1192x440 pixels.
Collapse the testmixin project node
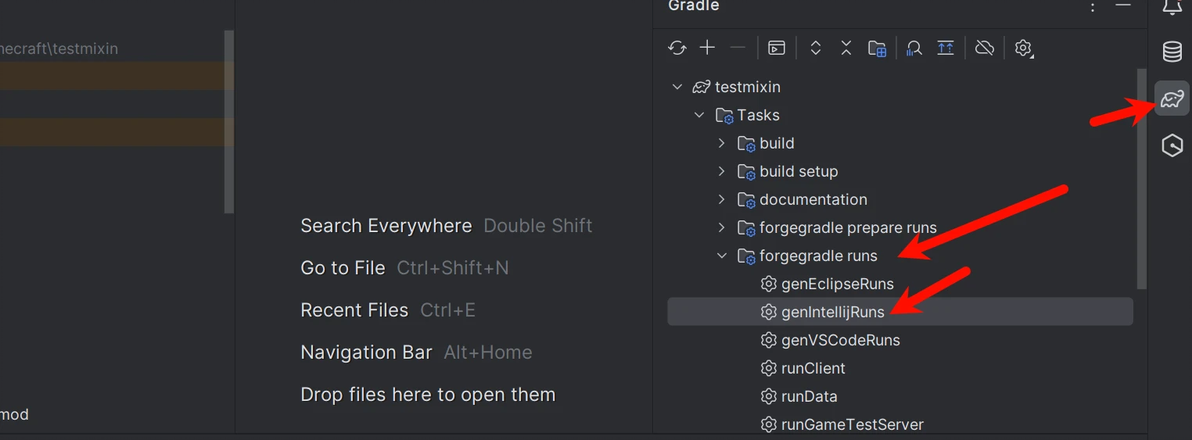point(678,87)
